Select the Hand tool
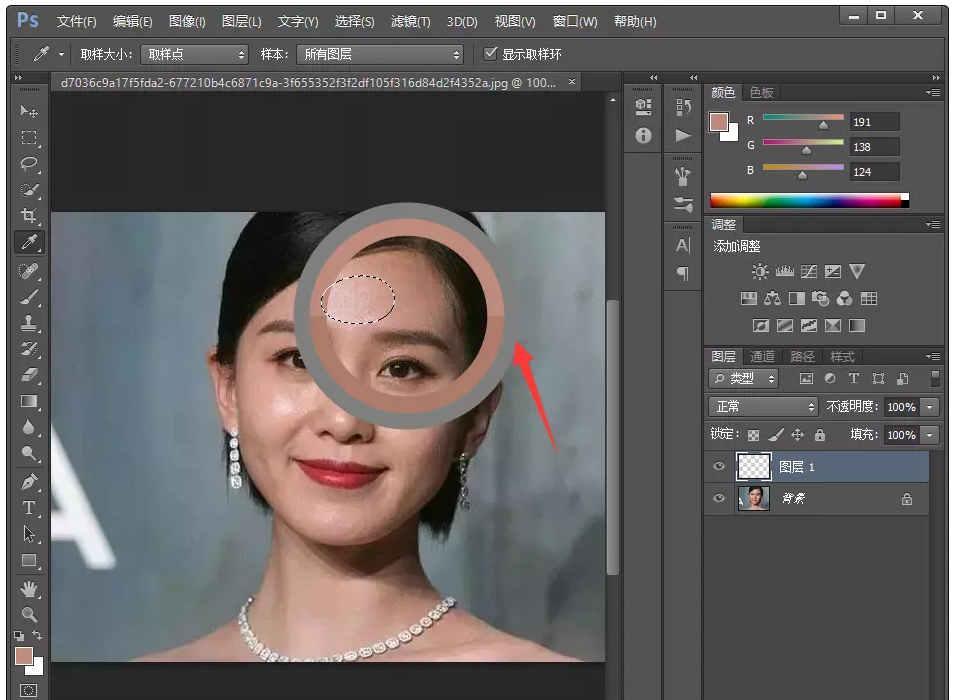Viewport: 956px width, 700px height. 29,587
